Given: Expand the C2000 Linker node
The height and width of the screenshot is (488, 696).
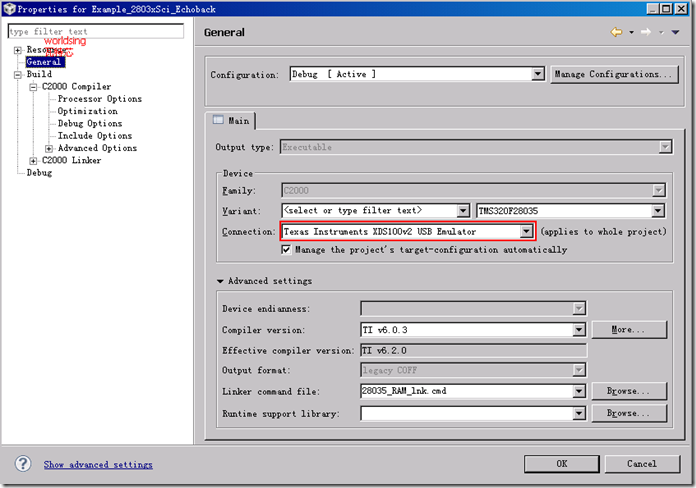Looking at the screenshot, I should [x=33, y=161].
